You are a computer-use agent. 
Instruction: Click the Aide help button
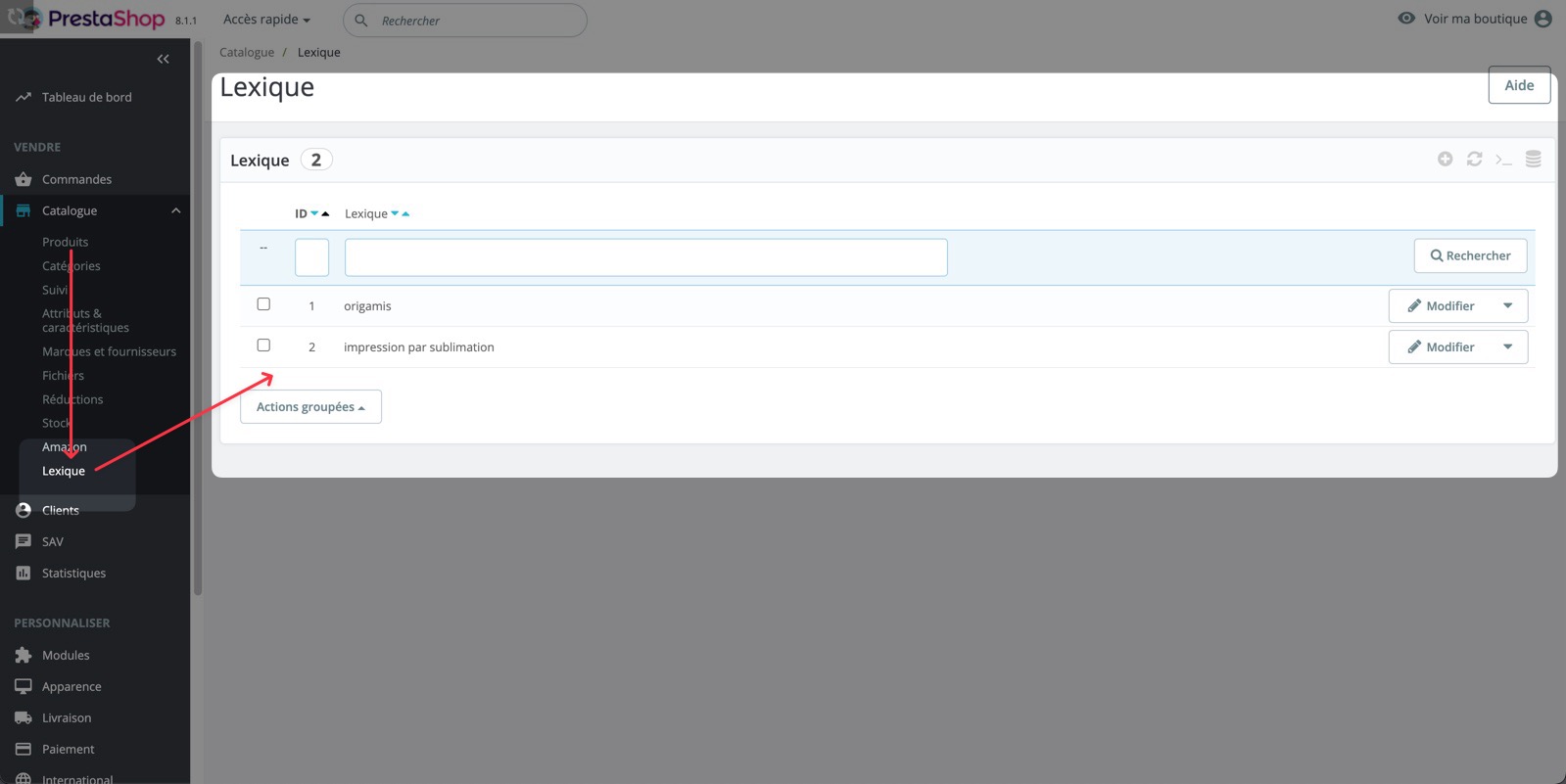pyautogui.click(x=1519, y=85)
